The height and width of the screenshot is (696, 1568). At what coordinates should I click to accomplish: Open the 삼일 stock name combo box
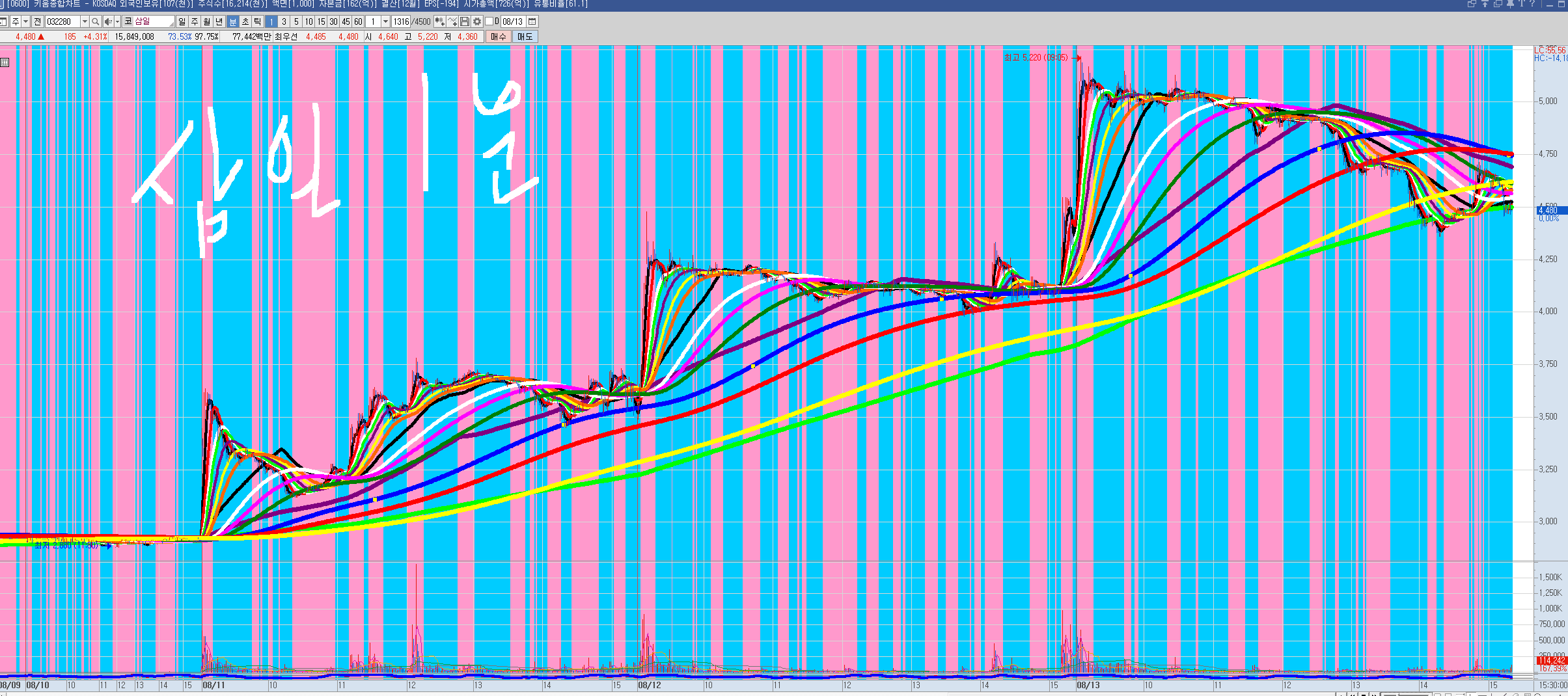(148, 21)
